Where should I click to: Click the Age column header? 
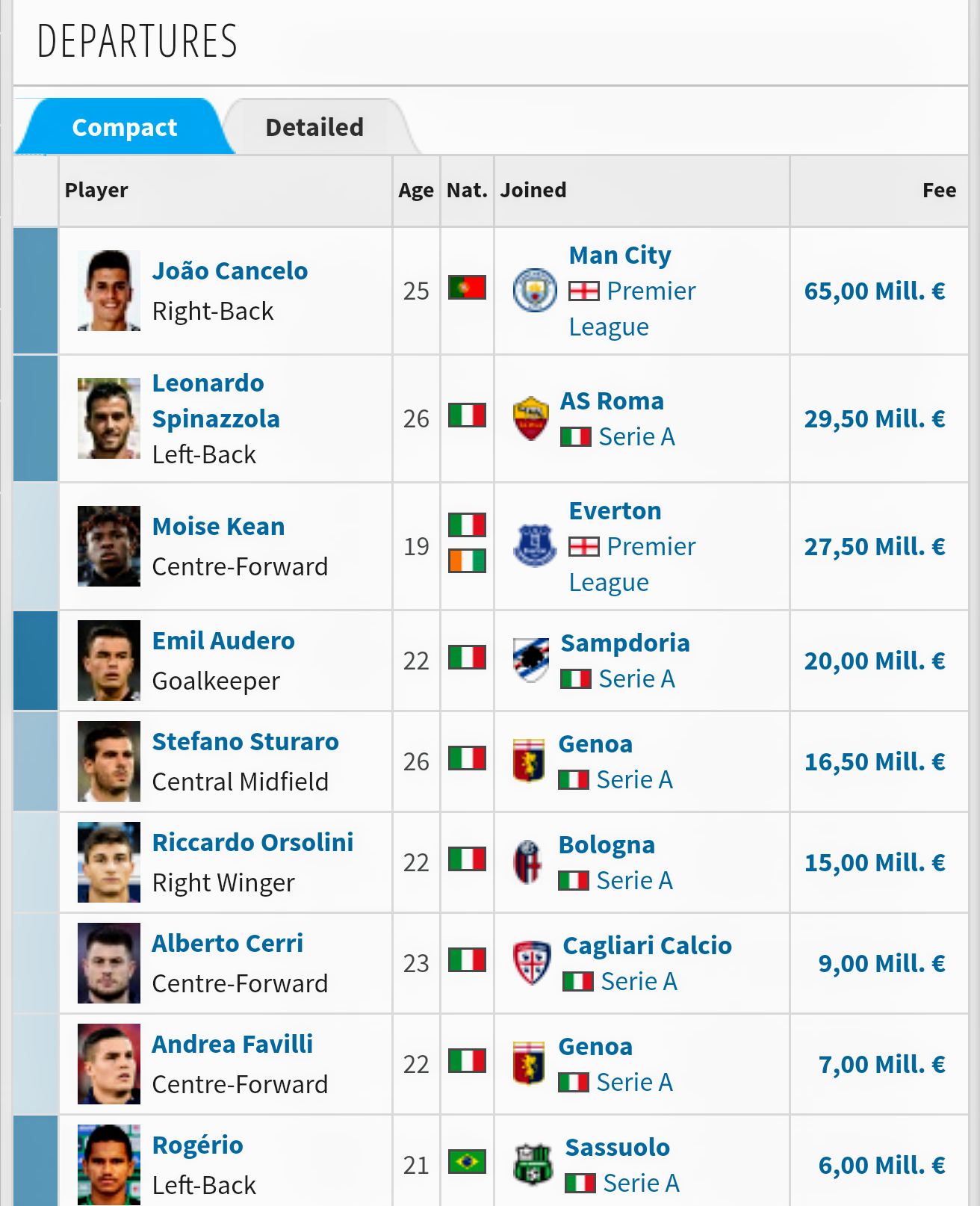coord(415,191)
